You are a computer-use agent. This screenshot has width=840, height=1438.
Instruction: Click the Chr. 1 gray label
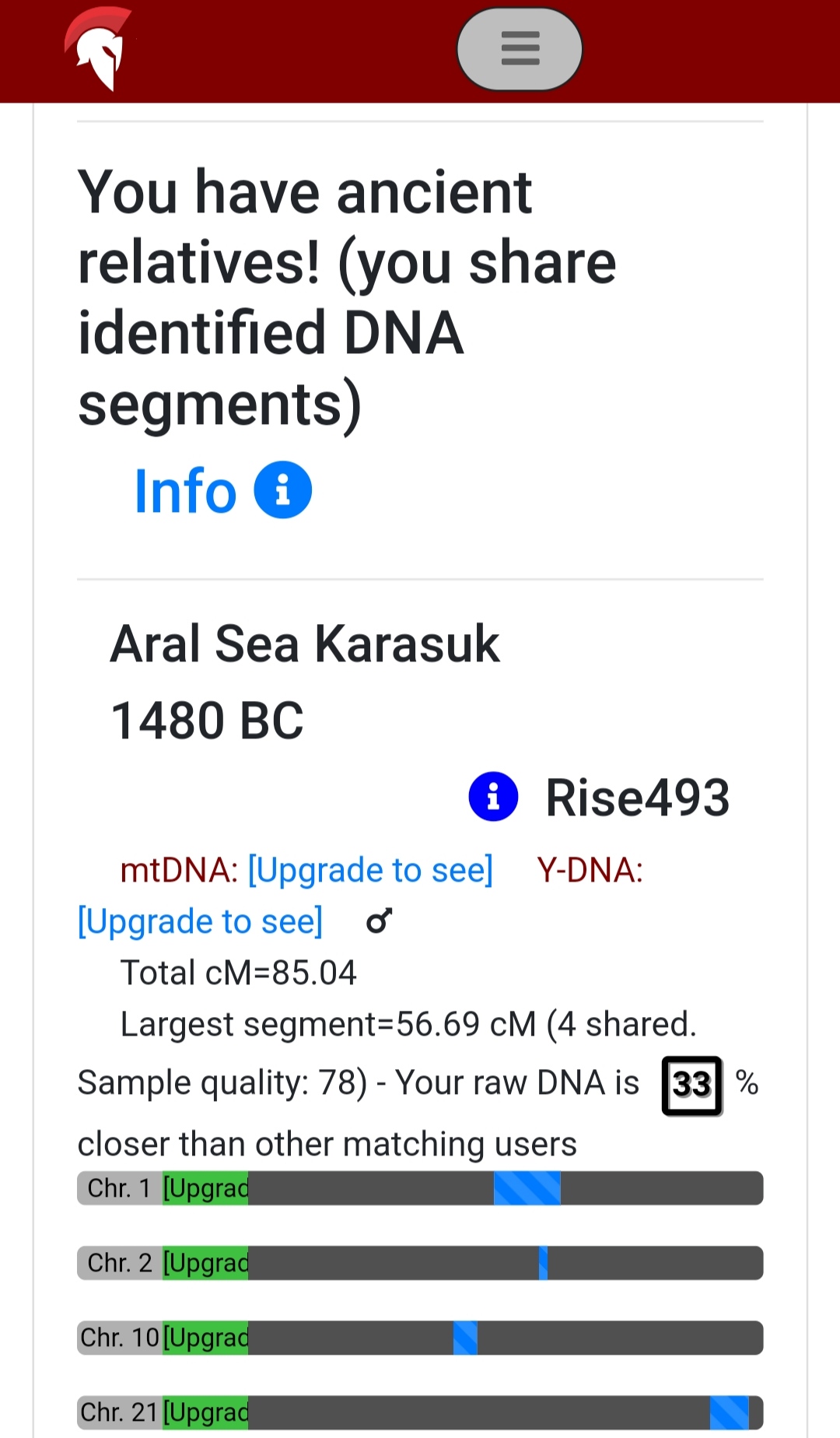119,1188
